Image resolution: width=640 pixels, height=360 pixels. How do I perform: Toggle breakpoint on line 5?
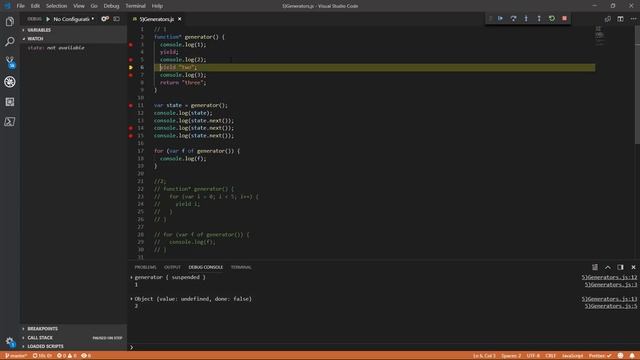[131, 60]
